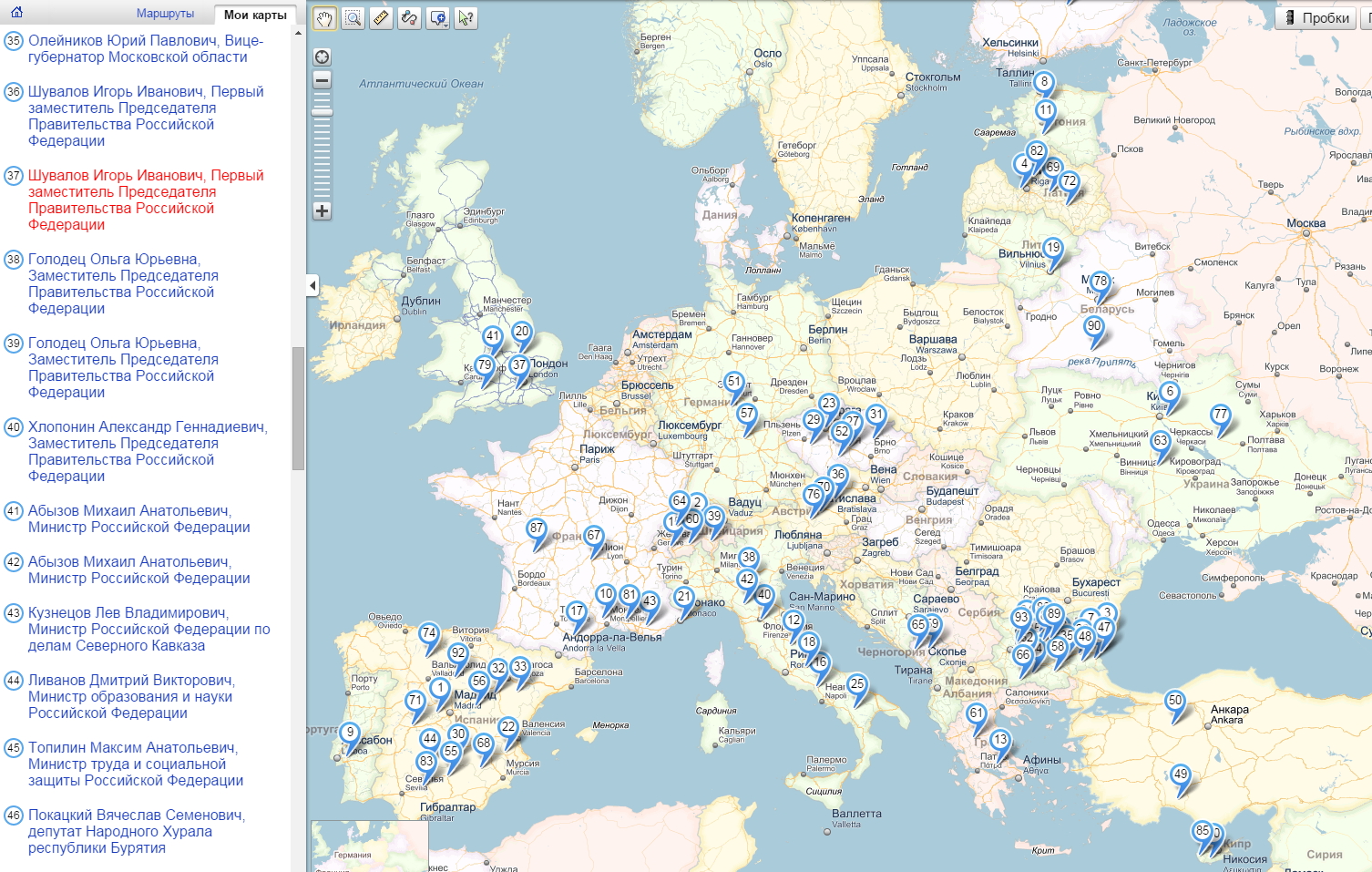This screenshot has height=872, width=1372.
Task: Switch to the Мои карты tab
Action: coord(255,15)
